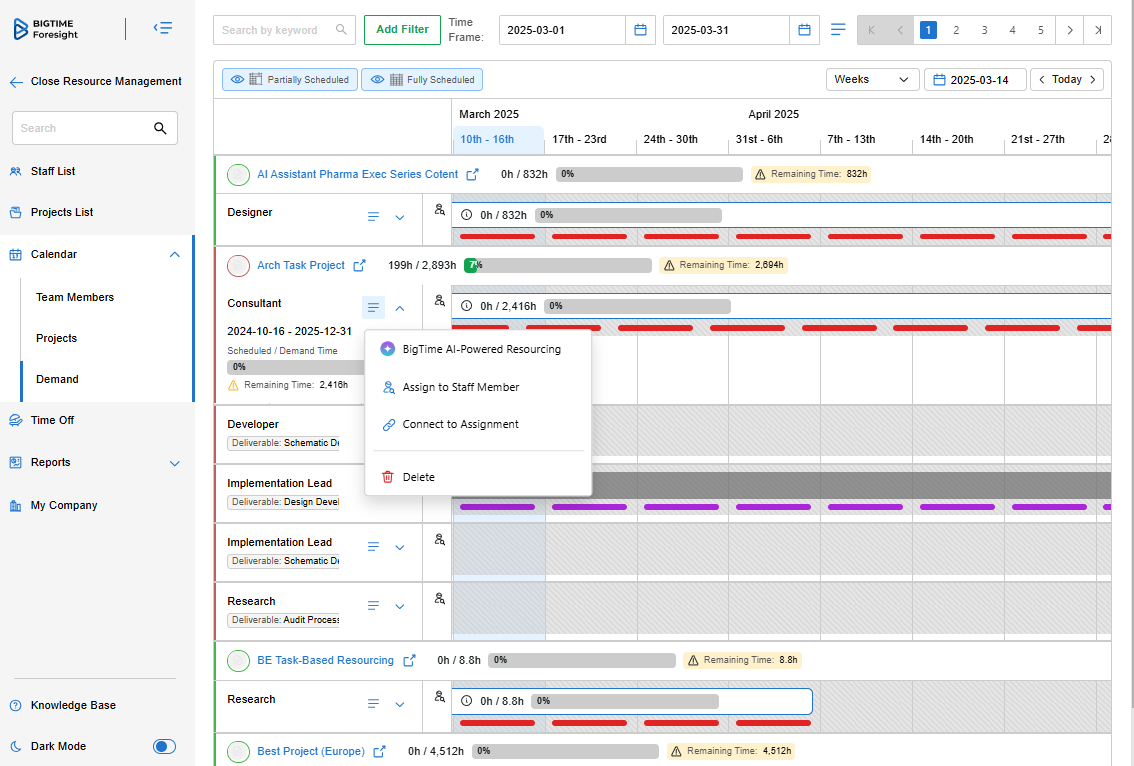Toggle Fully Scheduled visibility filter

[x=421, y=80]
